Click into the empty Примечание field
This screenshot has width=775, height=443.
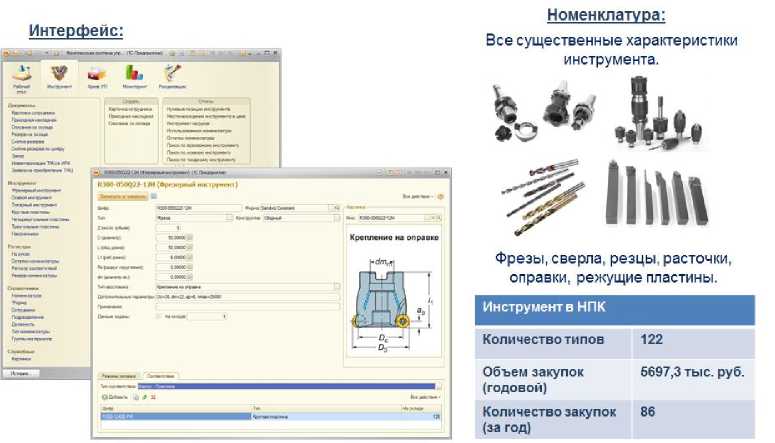[x=248, y=307]
